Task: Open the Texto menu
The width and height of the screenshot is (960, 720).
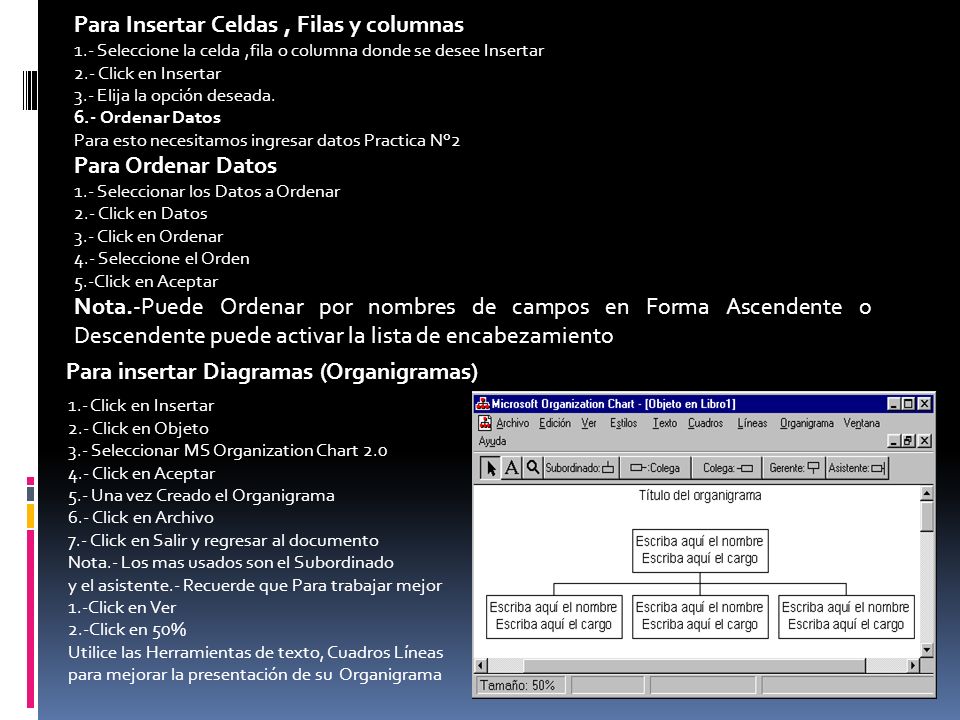Action: click(664, 423)
